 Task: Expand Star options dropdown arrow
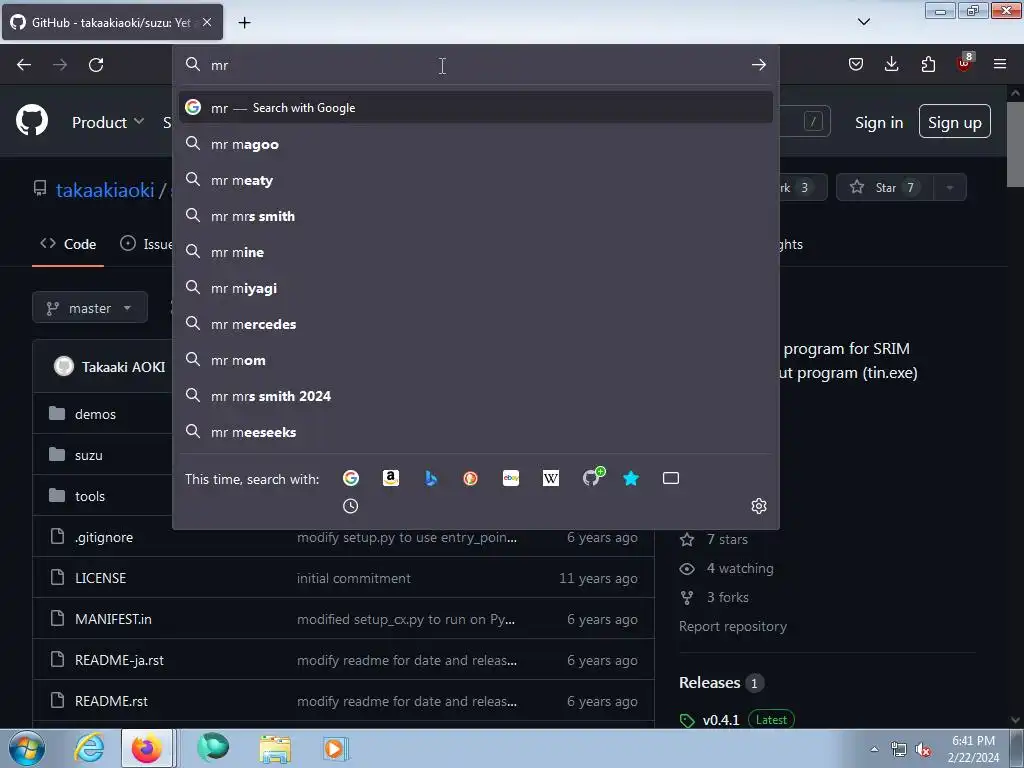(x=950, y=187)
